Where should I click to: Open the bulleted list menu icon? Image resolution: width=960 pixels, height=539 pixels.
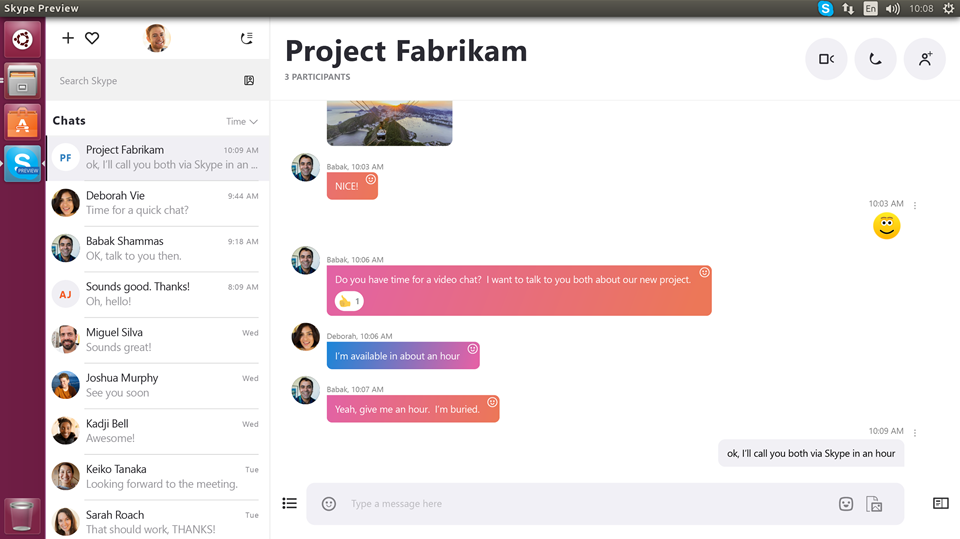[289, 503]
